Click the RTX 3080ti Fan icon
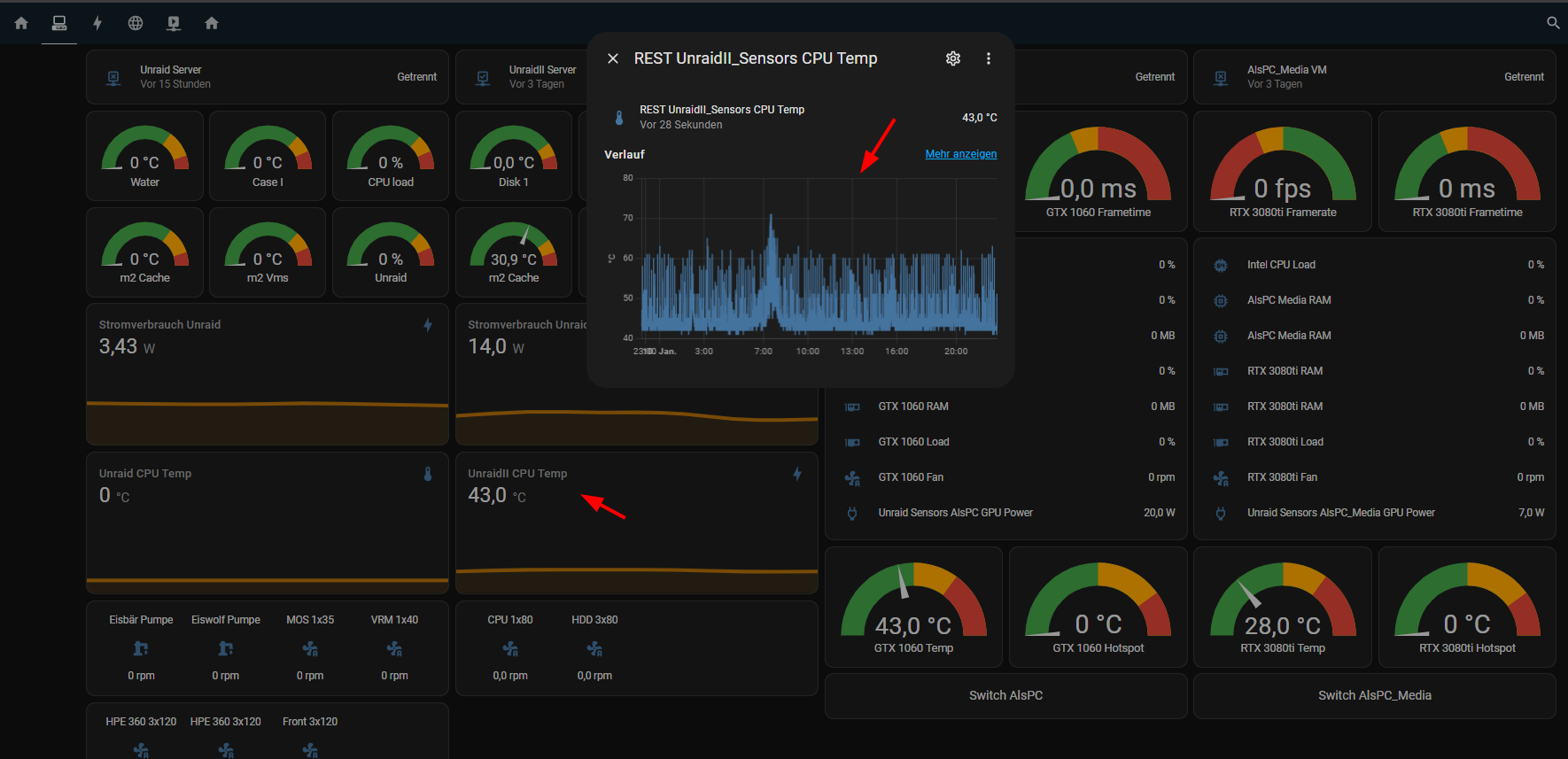This screenshot has width=1568, height=759. tap(1221, 477)
